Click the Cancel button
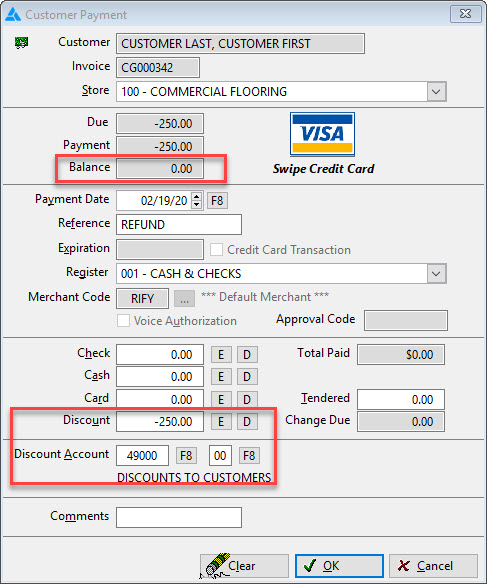This screenshot has width=487, height=584. (x=433, y=566)
